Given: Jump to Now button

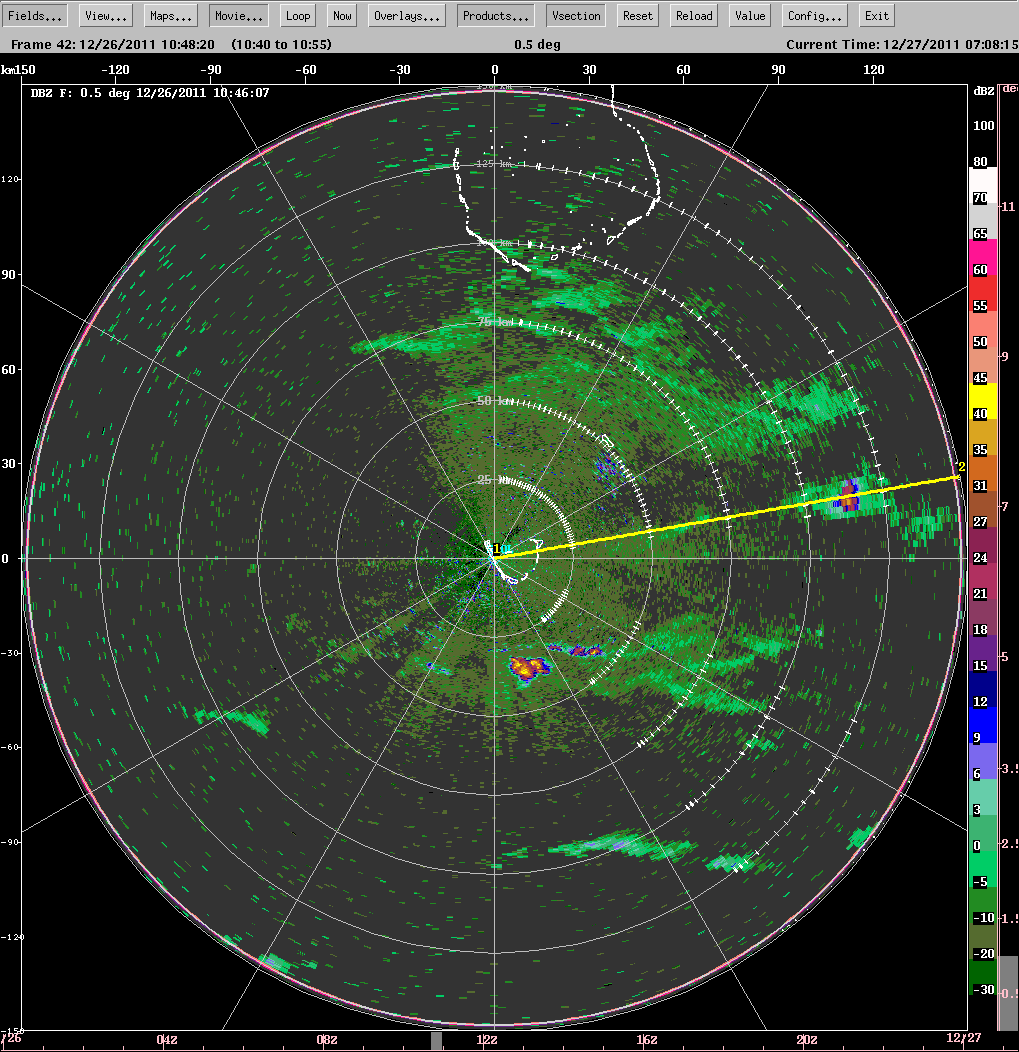Looking at the screenshot, I should (x=342, y=15).
